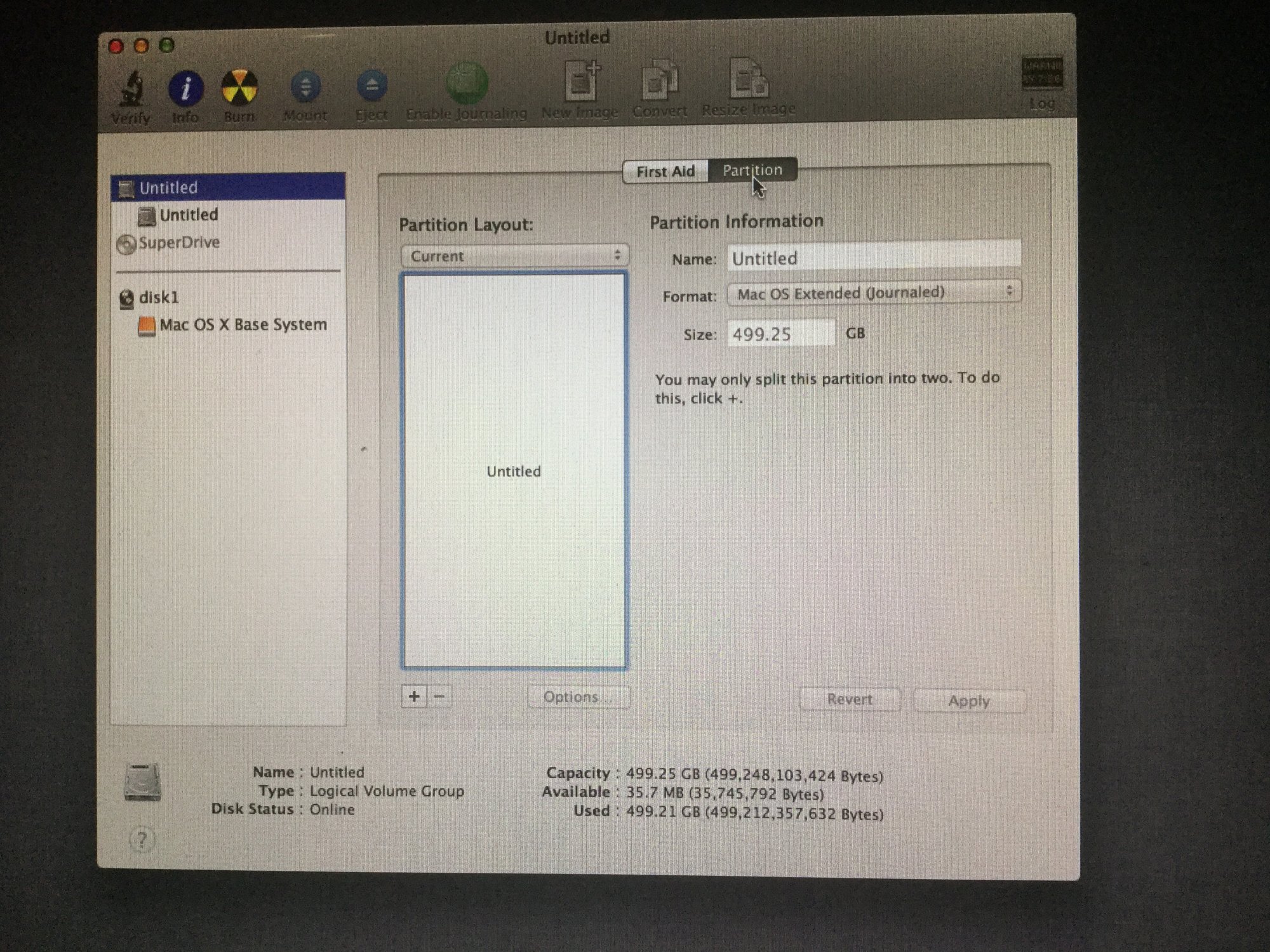The height and width of the screenshot is (952, 1270).
Task: Click the Burn toolbar icon
Action: click(239, 88)
